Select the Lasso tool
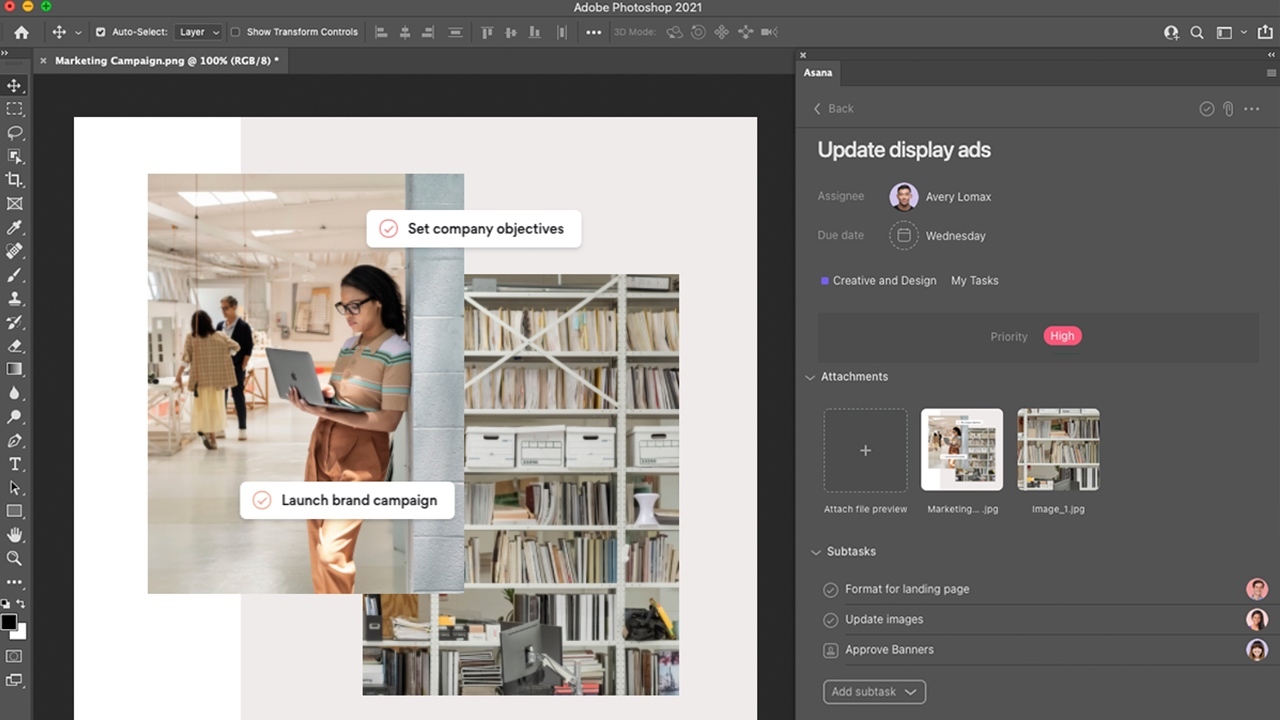The height and width of the screenshot is (720, 1280). pos(15,132)
